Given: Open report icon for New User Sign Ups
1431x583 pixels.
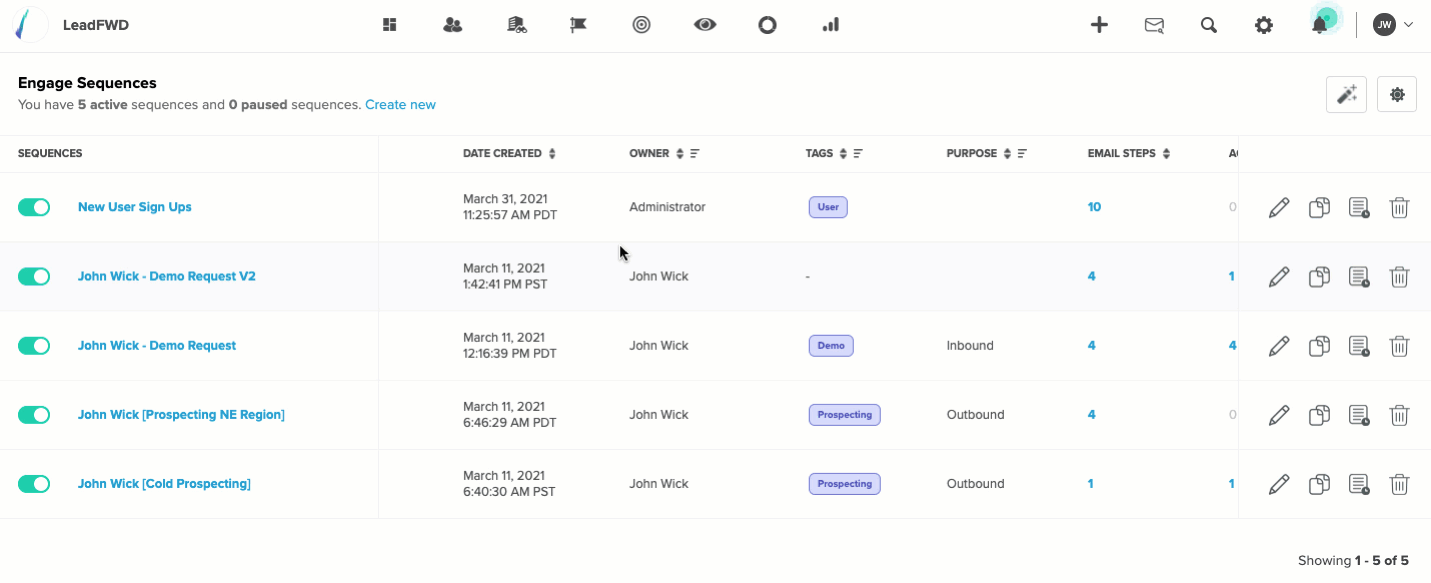Looking at the screenshot, I should coord(1359,207).
